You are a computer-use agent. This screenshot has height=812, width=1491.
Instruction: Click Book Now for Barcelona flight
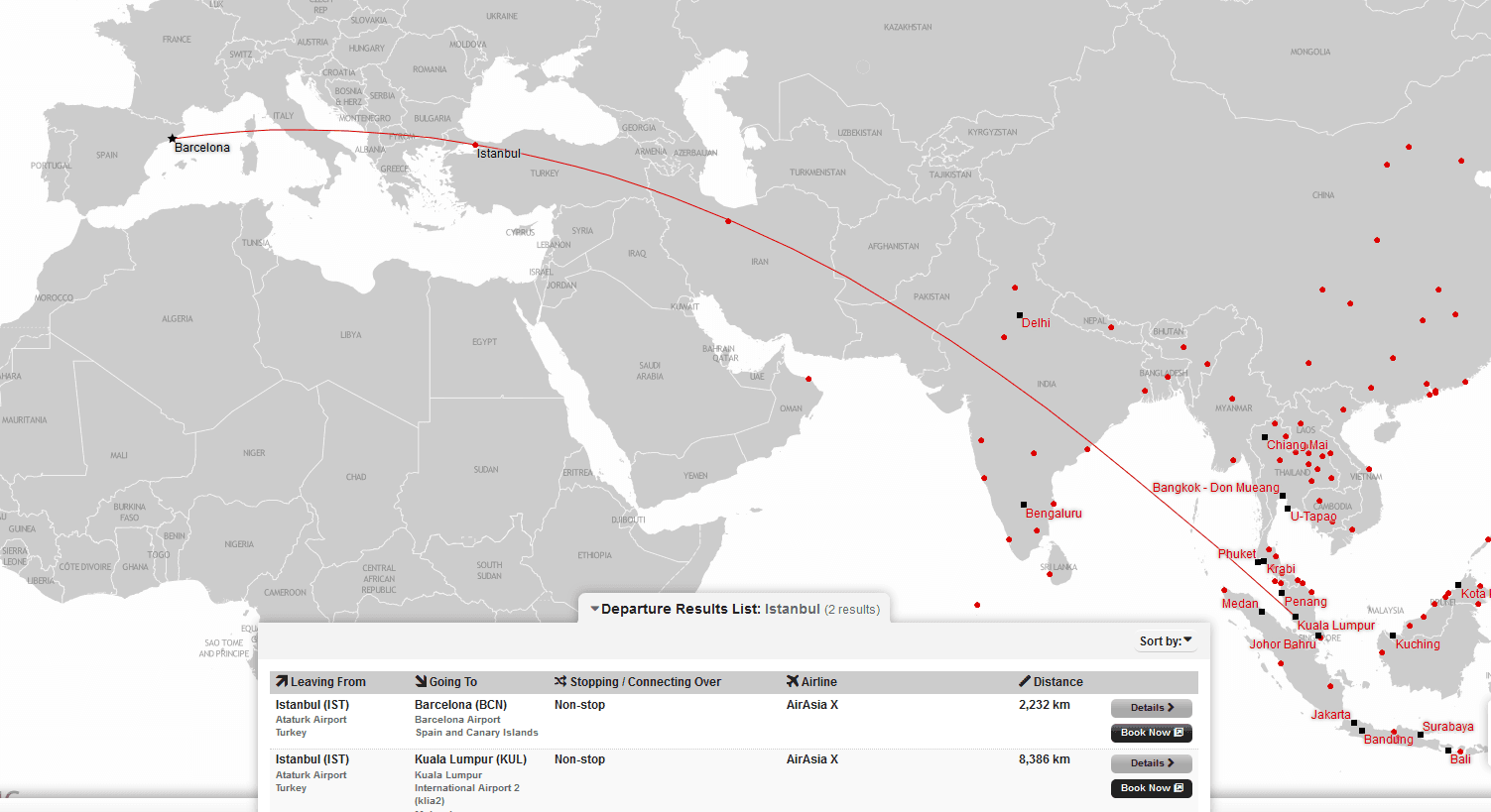[1151, 733]
